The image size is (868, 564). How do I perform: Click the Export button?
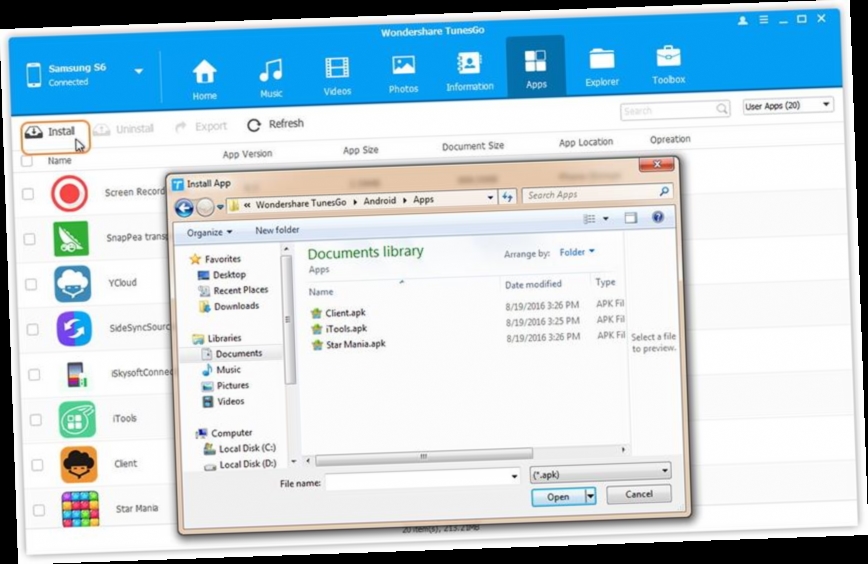pos(201,127)
